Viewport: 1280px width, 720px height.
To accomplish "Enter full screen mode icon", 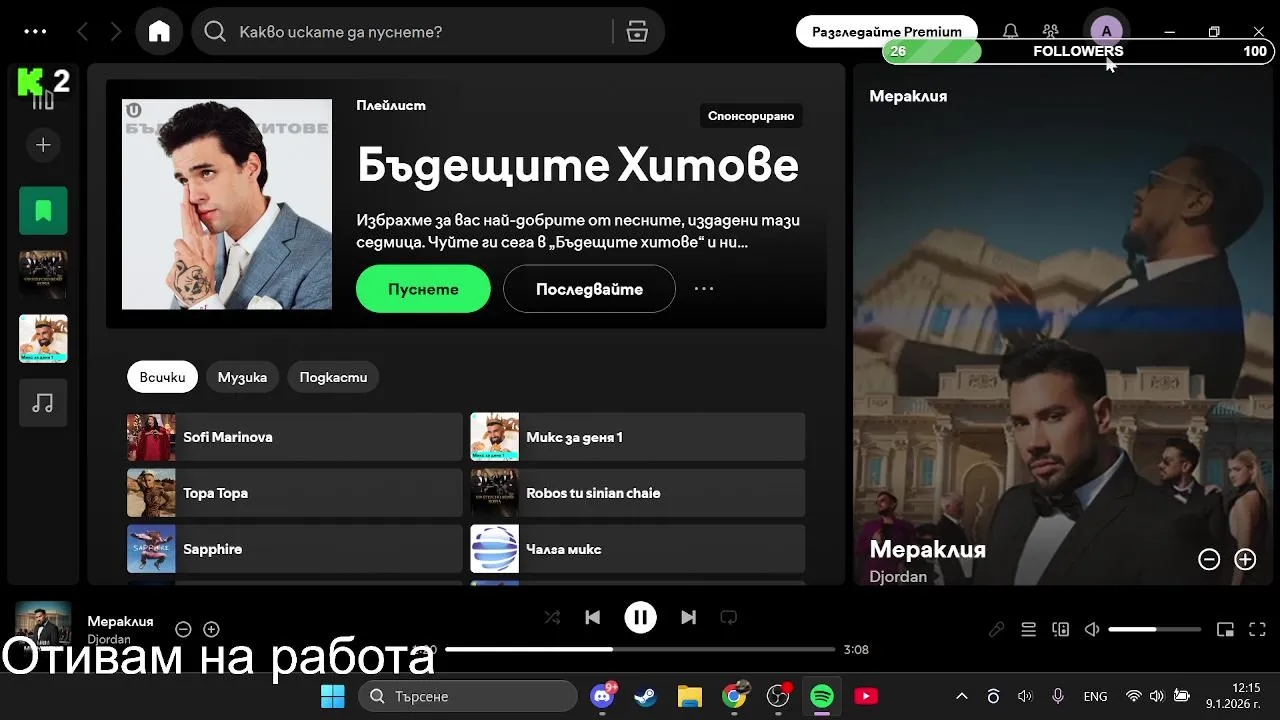I will (x=1258, y=629).
